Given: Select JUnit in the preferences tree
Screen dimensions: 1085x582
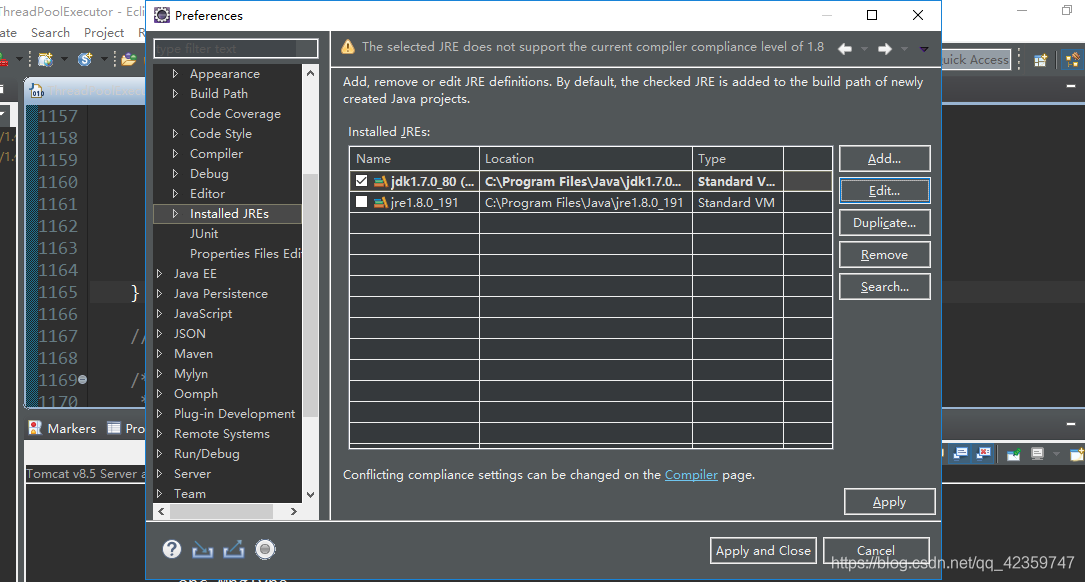Looking at the screenshot, I should 204,234.
